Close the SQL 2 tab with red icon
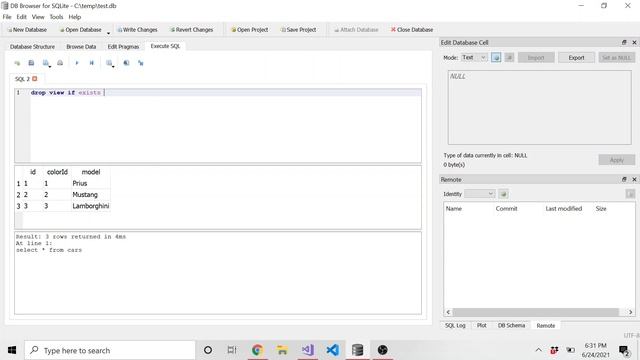The image size is (640, 360). click(x=35, y=78)
